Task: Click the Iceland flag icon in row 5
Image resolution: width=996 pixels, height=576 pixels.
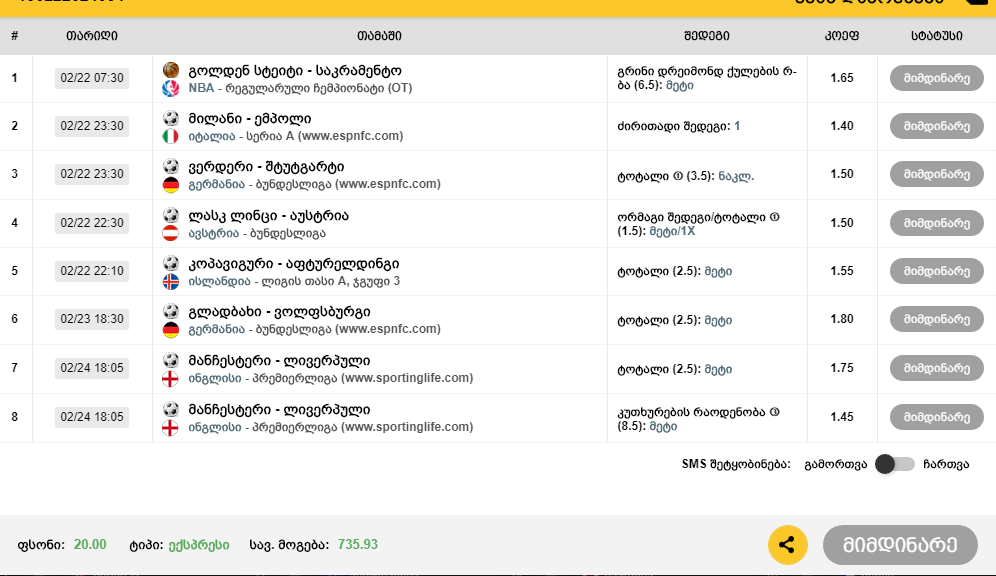Action: [170, 281]
